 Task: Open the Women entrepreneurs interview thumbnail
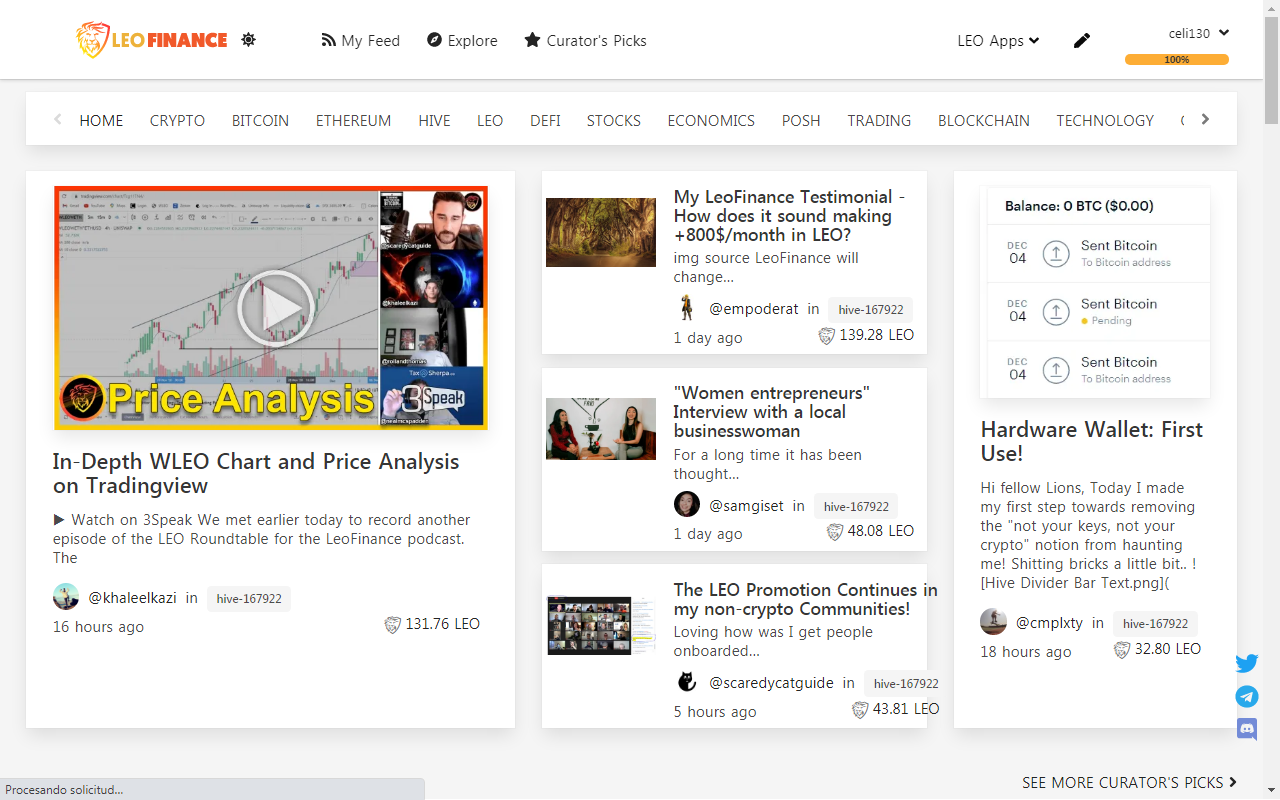point(601,429)
